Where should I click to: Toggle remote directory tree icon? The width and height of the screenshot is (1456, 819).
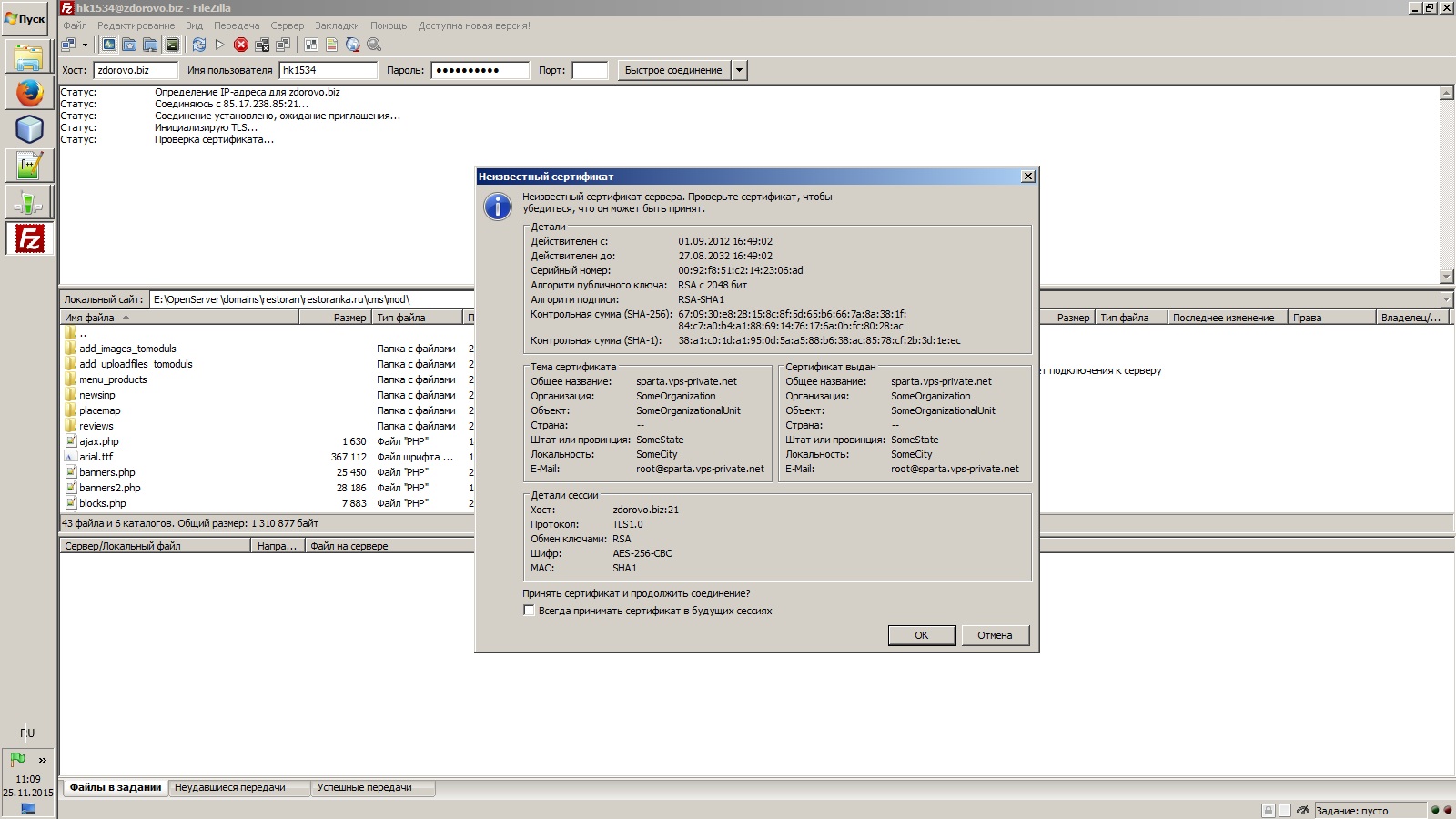click(x=151, y=45)
